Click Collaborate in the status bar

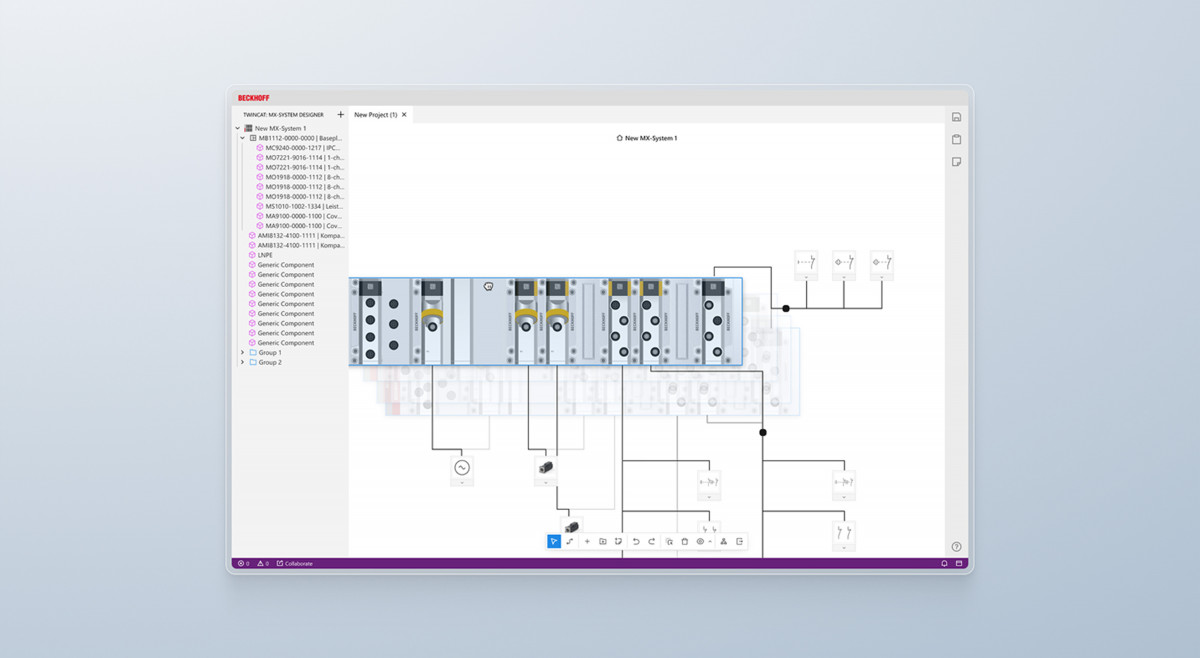click(x=295, y=563)
